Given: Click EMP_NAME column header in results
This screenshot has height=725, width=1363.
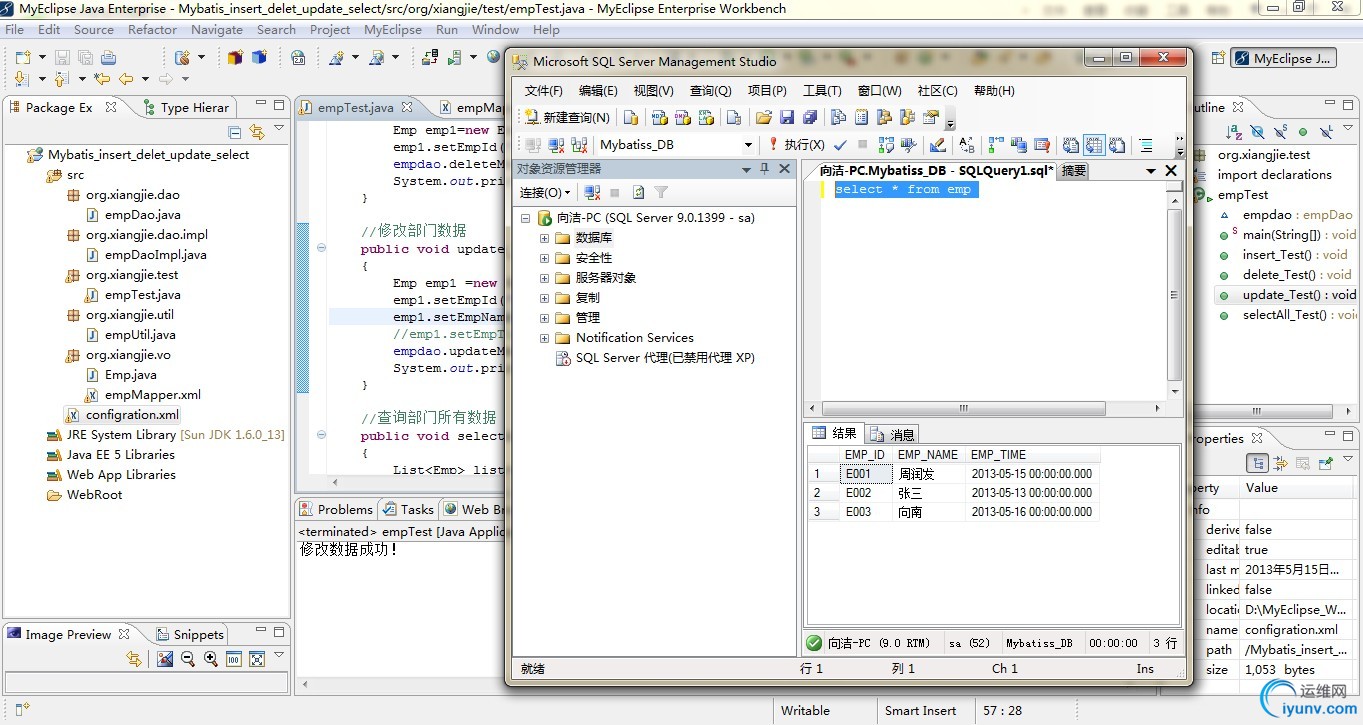Looking at the screenshot, I should (x=928, y=455).
